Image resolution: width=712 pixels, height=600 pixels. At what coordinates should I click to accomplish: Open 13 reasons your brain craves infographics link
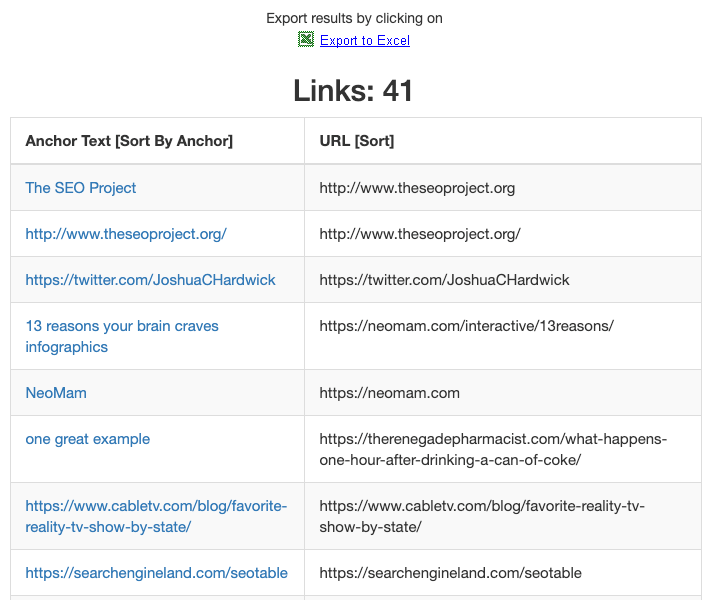[122, 336]
